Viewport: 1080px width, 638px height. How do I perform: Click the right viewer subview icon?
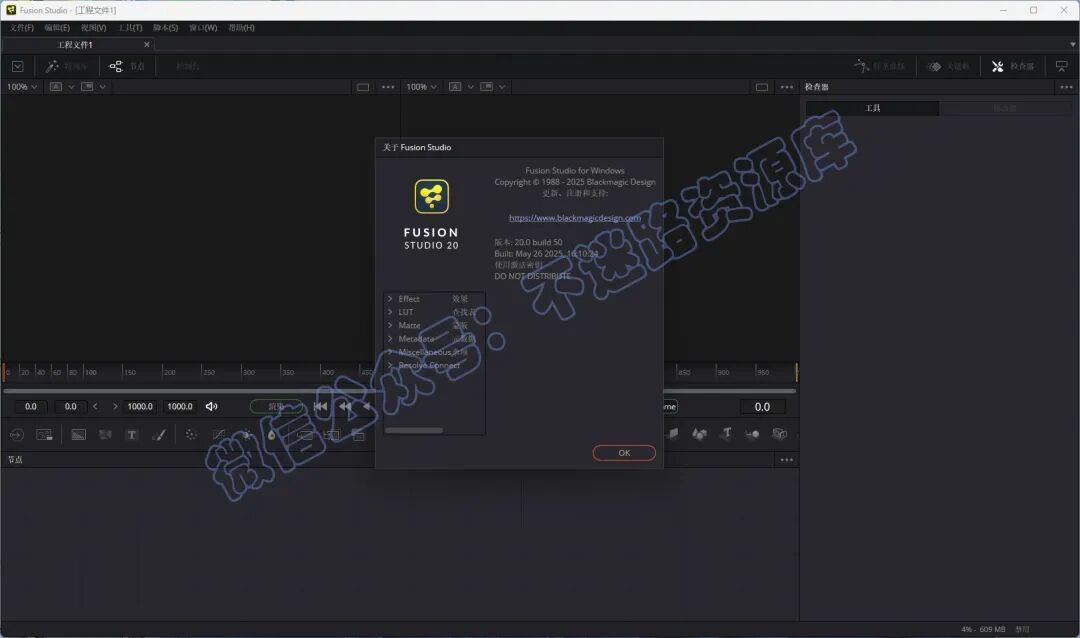click(486, 87)
